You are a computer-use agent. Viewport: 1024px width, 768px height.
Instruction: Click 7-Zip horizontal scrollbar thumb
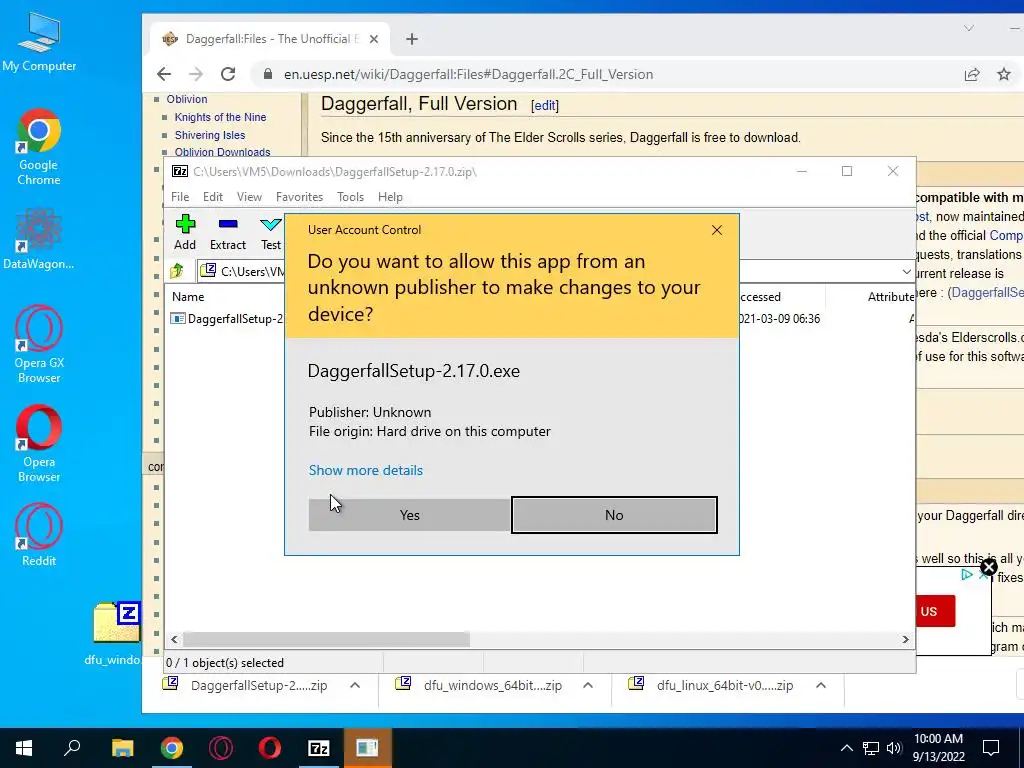pyautogui.click(x=326, y=639)
